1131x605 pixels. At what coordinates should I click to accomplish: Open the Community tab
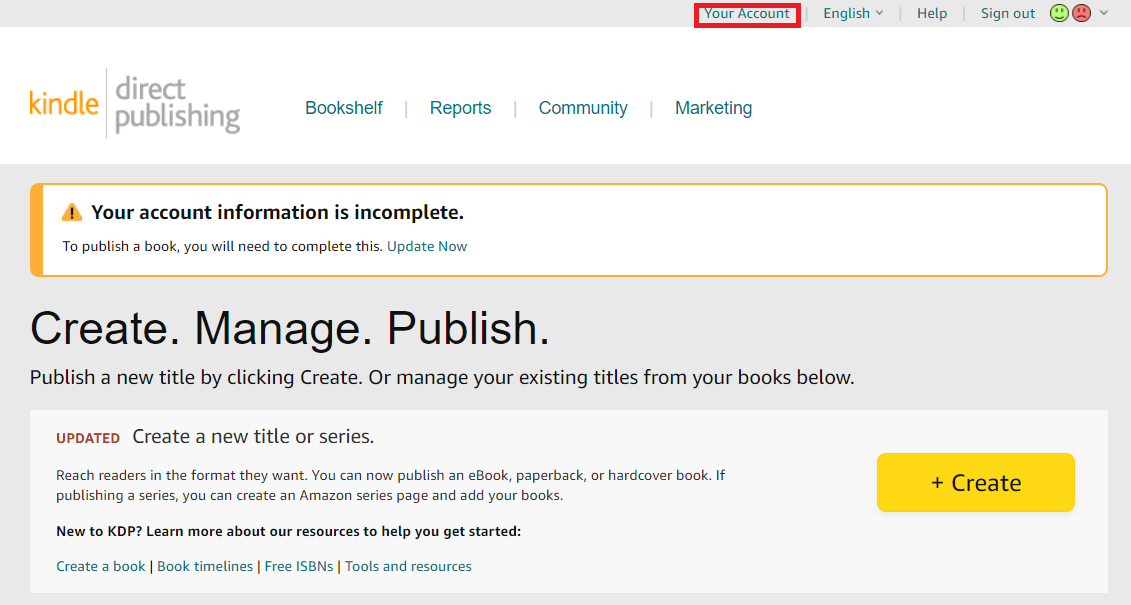pyautogui.click(x=583, y=108)
